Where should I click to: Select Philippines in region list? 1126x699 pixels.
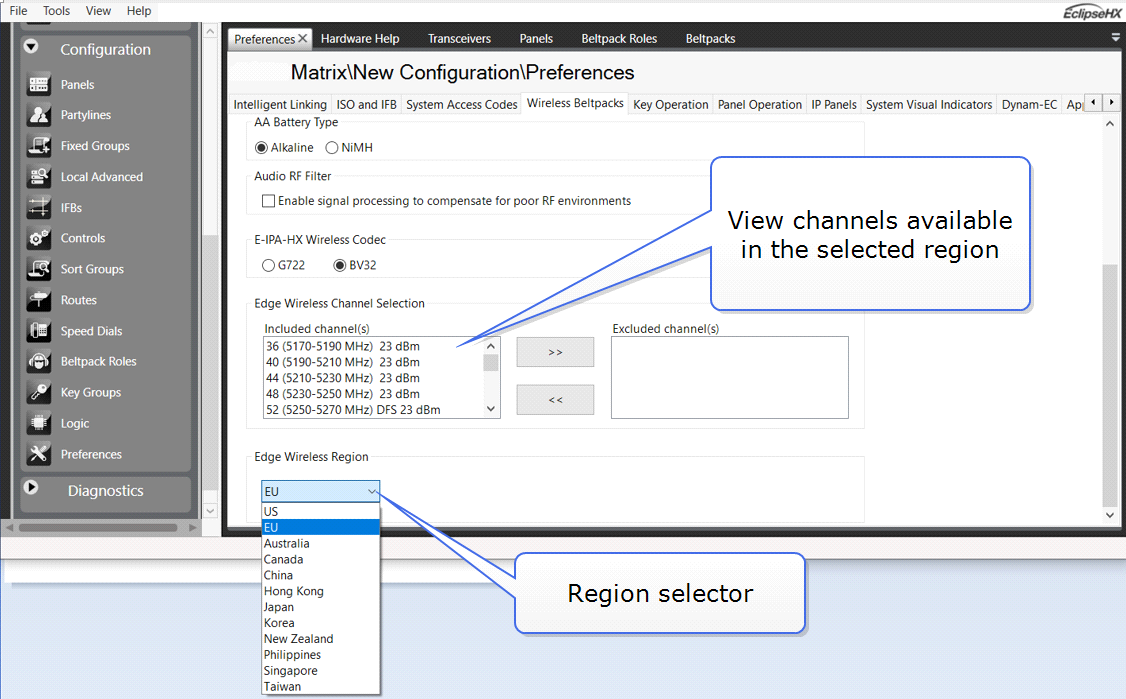click(x=320, y=655)
